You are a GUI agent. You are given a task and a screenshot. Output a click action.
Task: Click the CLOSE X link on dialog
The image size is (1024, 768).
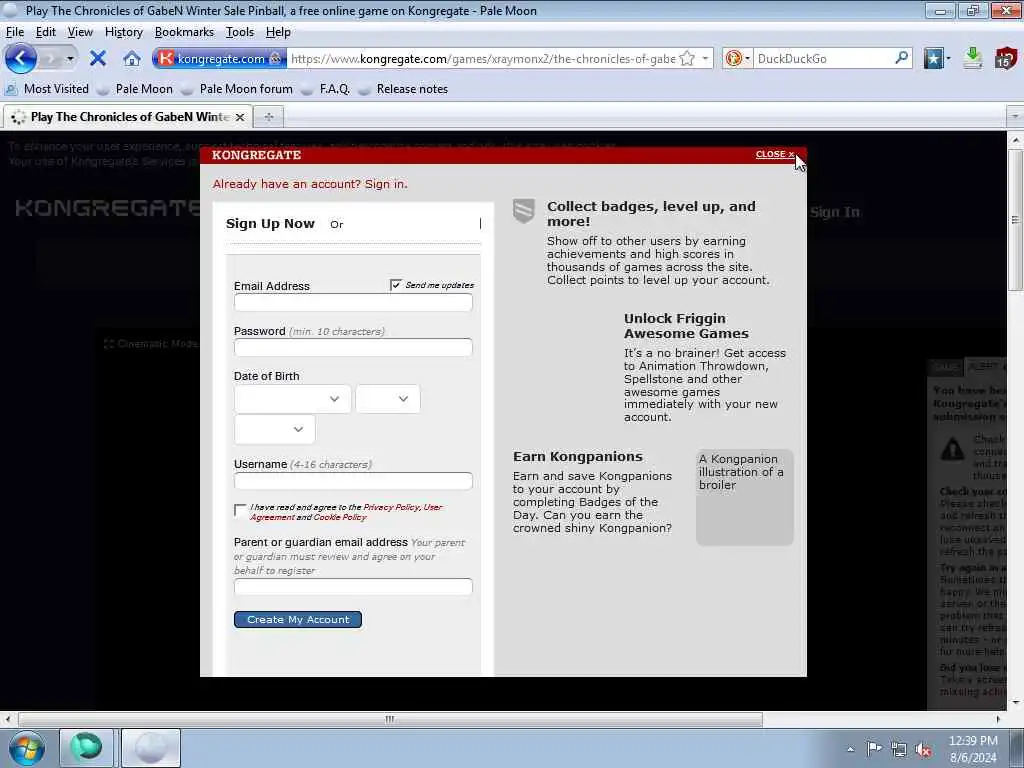tap(775, 154)
